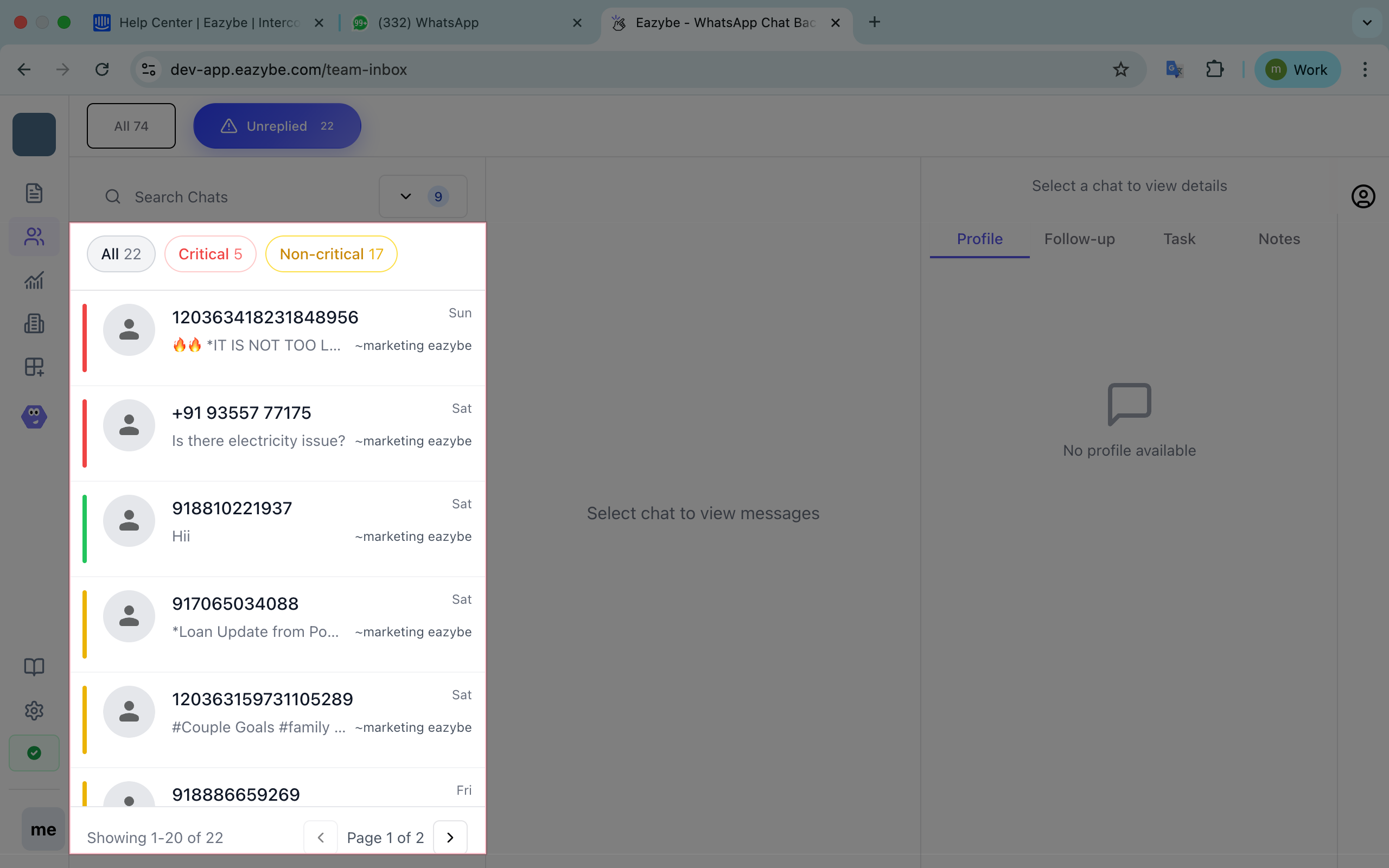Switch to the Notes tab
1389x868 pixels.
click(x=1279, y=239)
